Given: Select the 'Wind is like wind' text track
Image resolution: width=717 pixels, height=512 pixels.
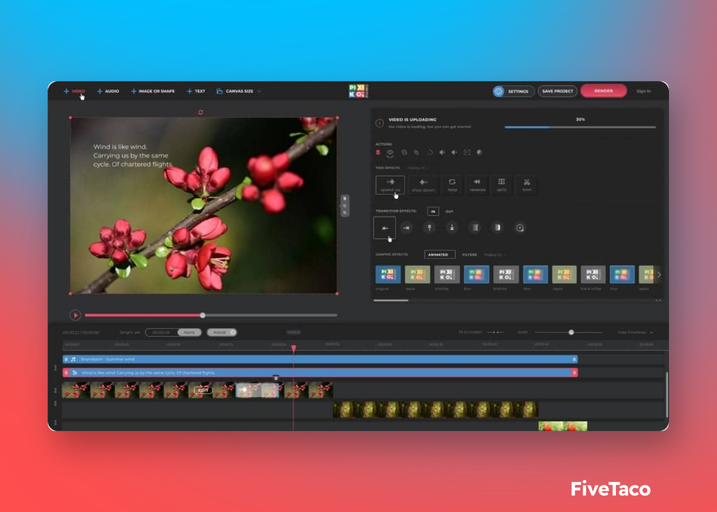Looking at the screenshot, I should (x=320, y=373).
